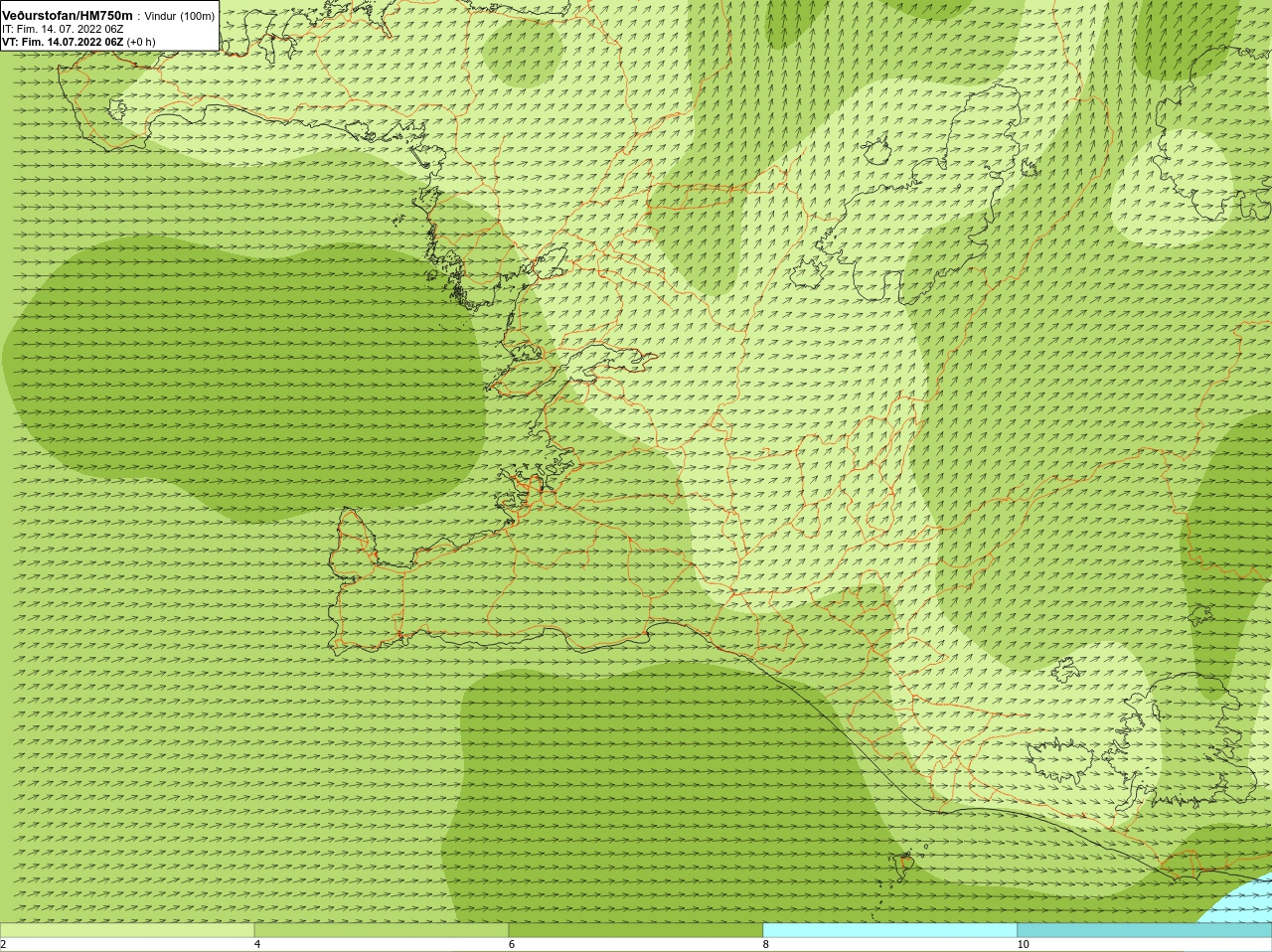The image size is (1272, 952).
Task: Click the Veðurstofan/HM750m title text
Action: [68, 16]
